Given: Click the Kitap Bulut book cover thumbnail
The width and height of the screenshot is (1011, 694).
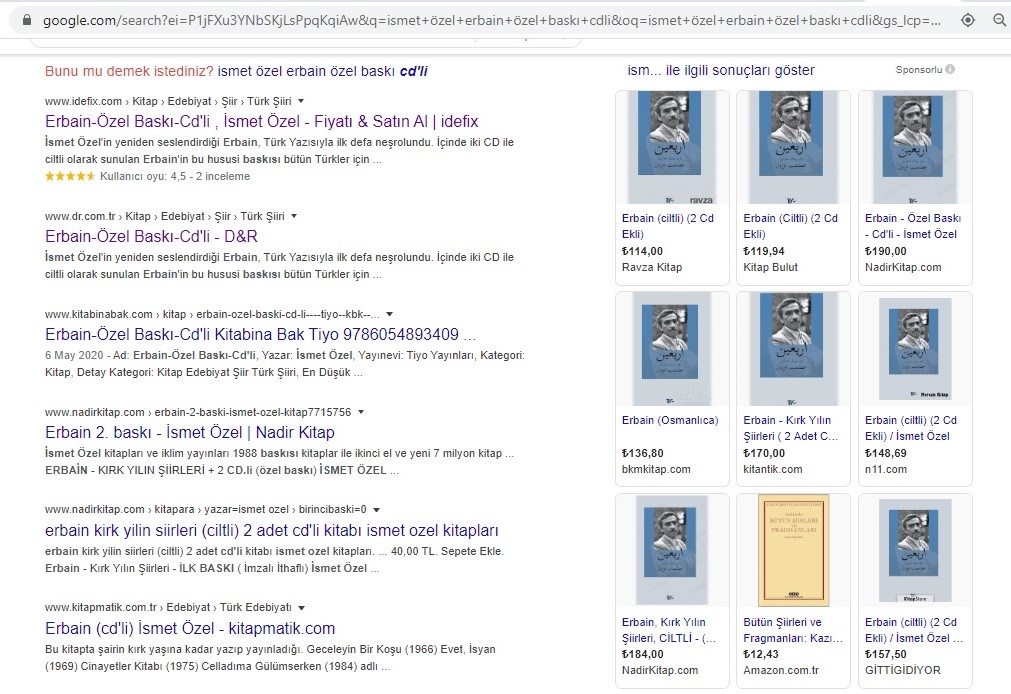Looking at the screenshot, I should coord(793,147).
